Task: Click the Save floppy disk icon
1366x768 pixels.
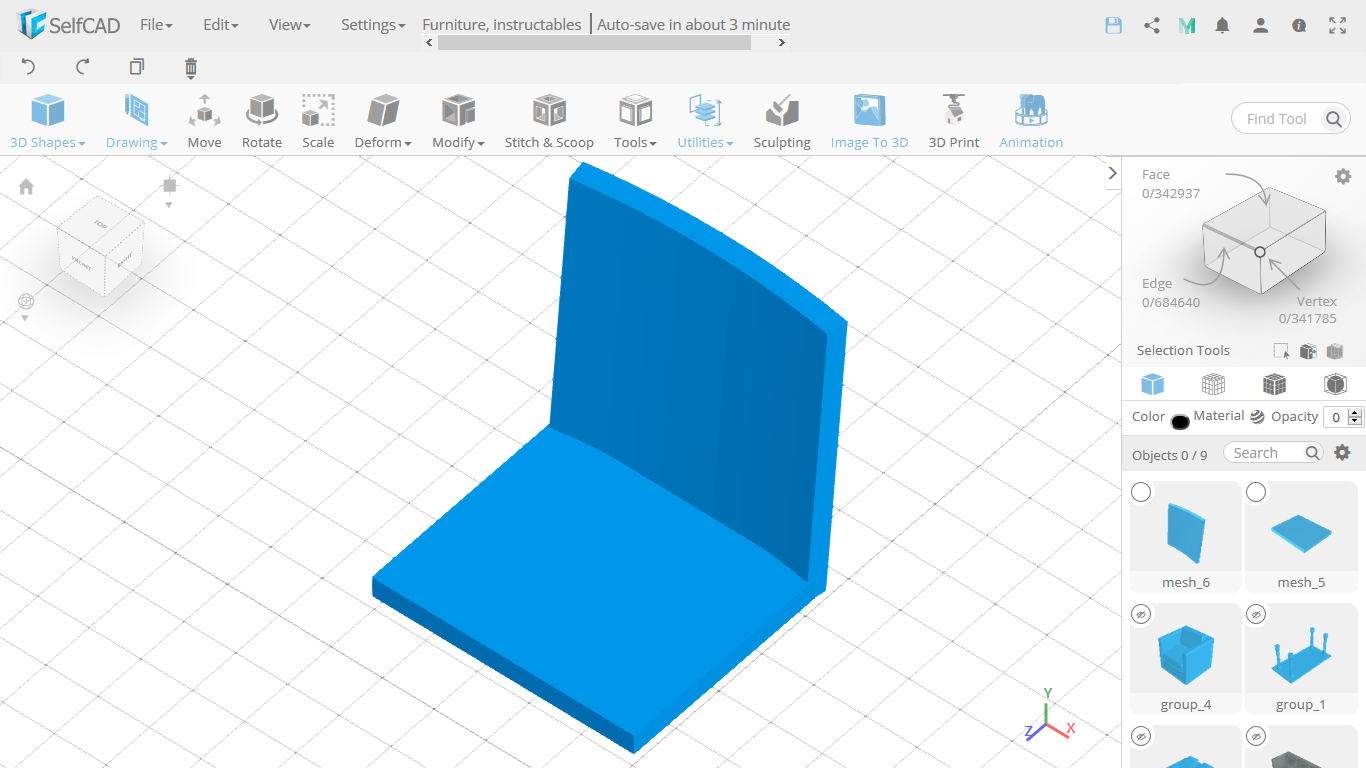Action: click(x=1114, y=26)
